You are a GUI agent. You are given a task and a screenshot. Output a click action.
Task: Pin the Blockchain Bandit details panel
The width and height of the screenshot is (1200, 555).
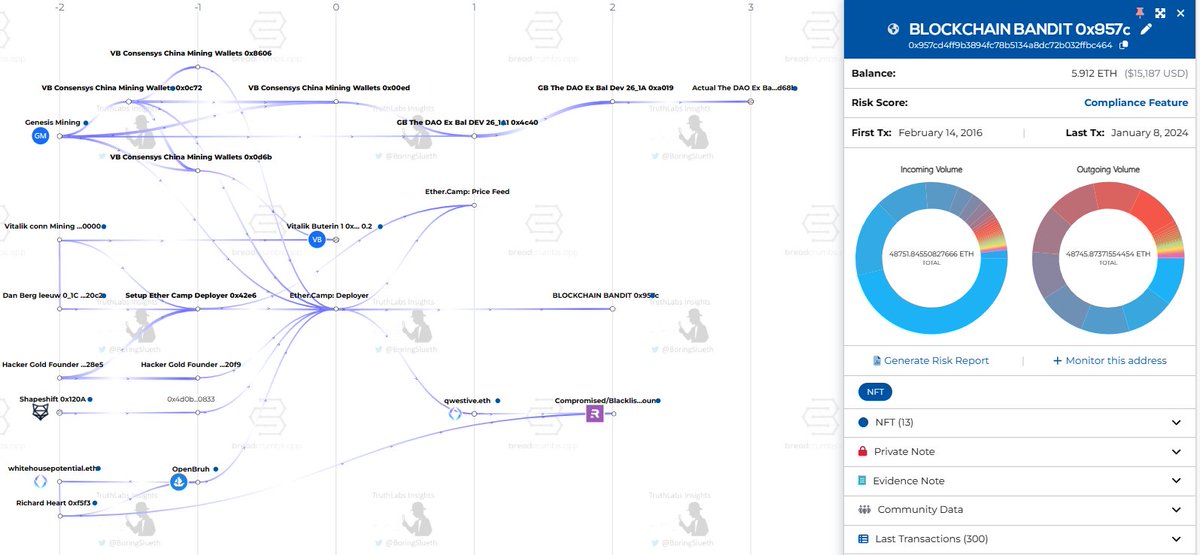click(x=1140, y=12)
